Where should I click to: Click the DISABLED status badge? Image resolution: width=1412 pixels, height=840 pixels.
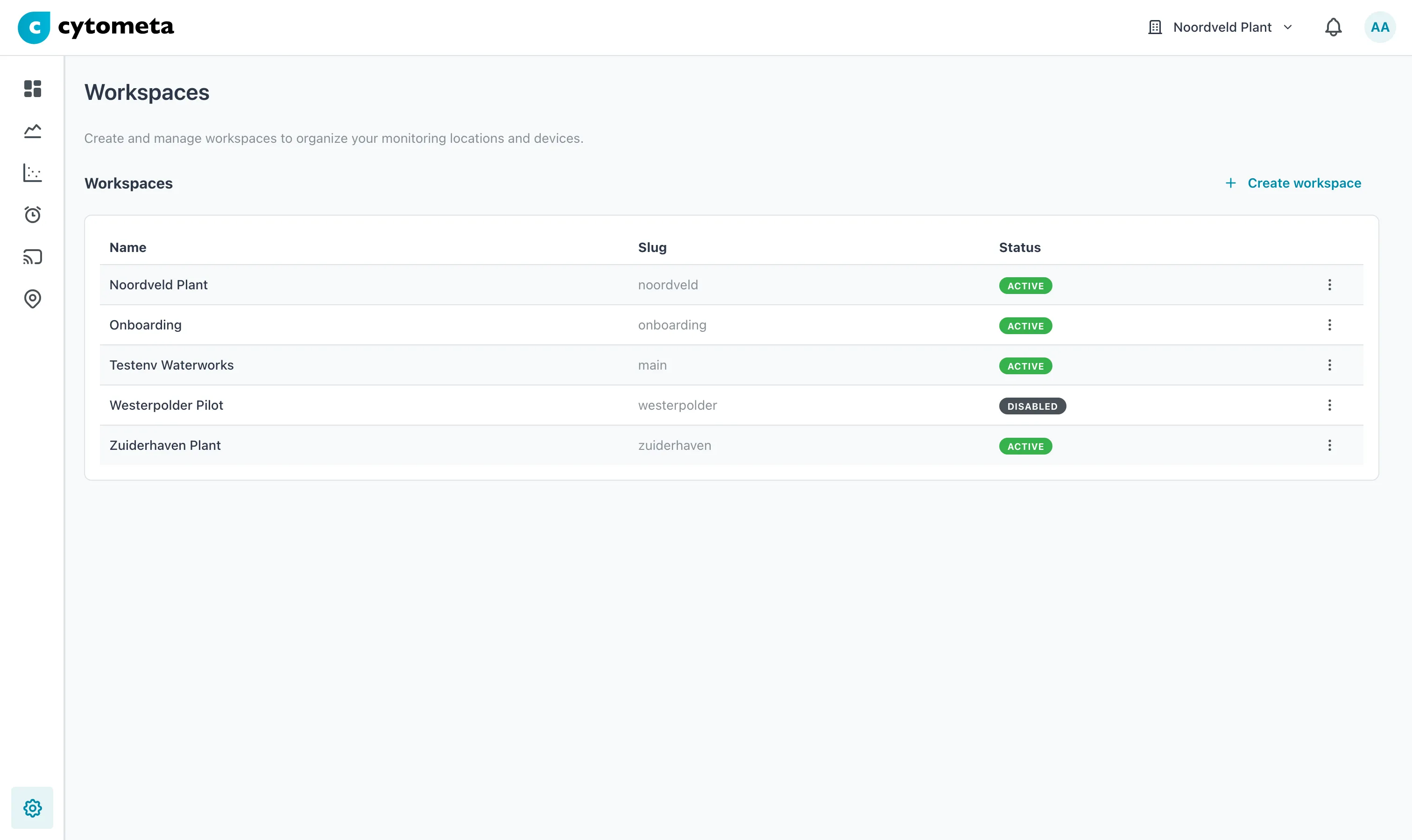click(1032, 406)
